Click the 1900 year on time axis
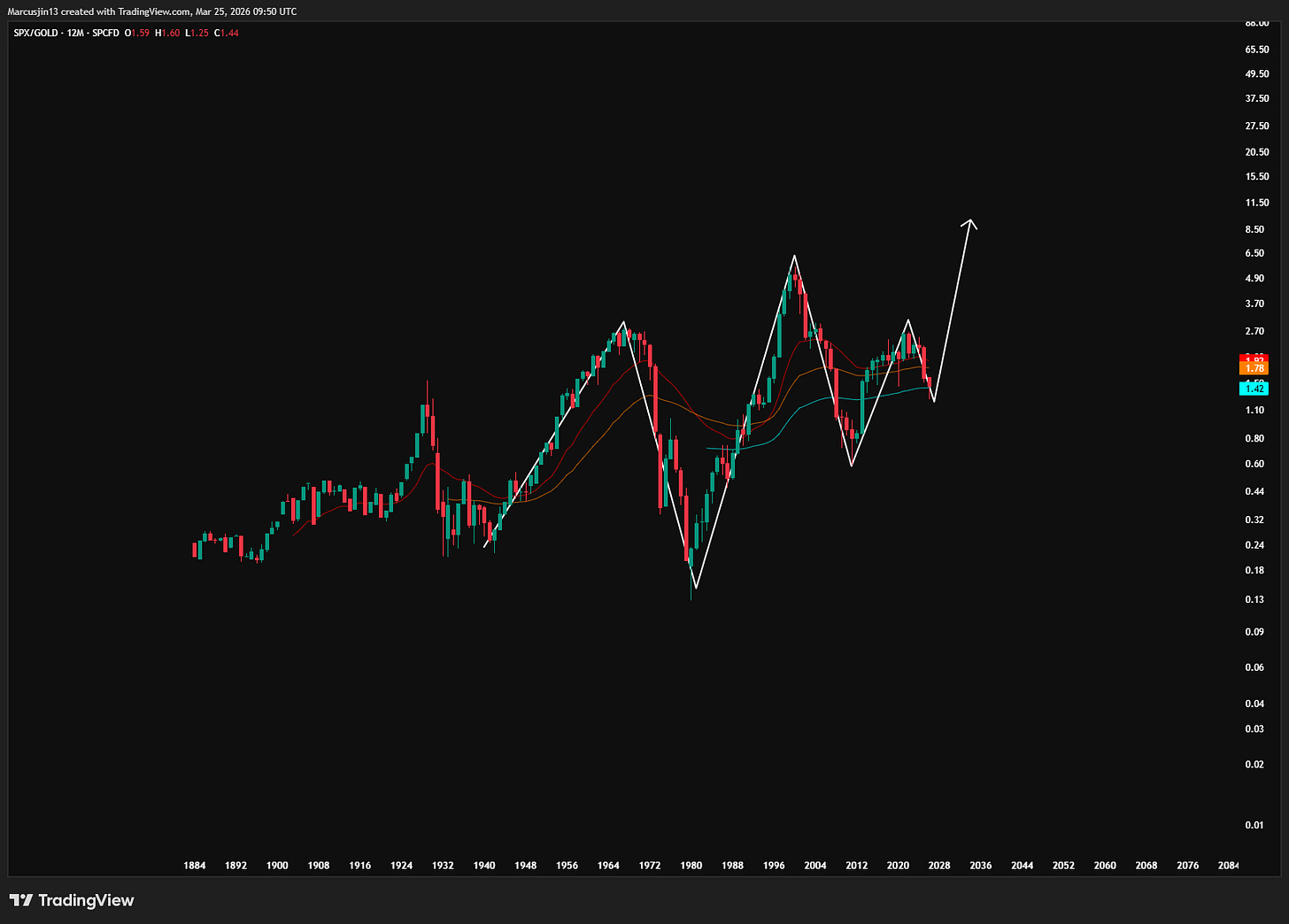The image size is (1289, 924). click(277, 866)
